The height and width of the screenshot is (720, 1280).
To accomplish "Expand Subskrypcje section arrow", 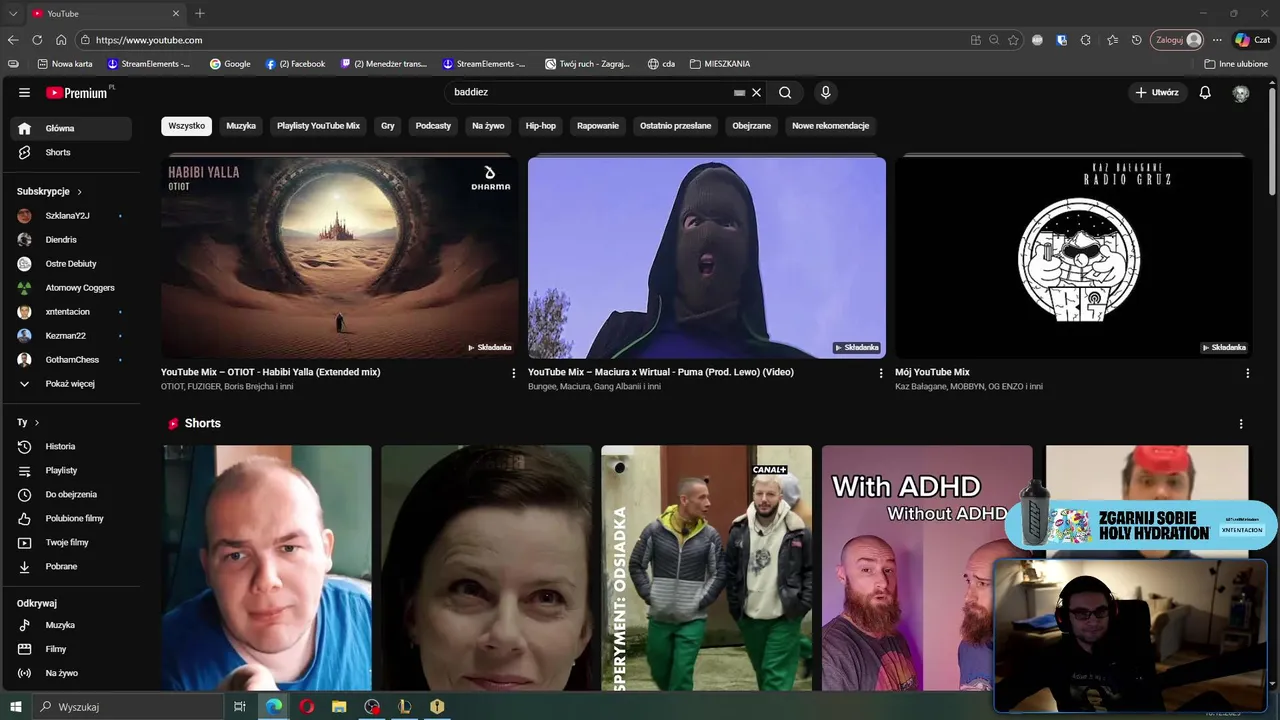I will tap(79, 191).
